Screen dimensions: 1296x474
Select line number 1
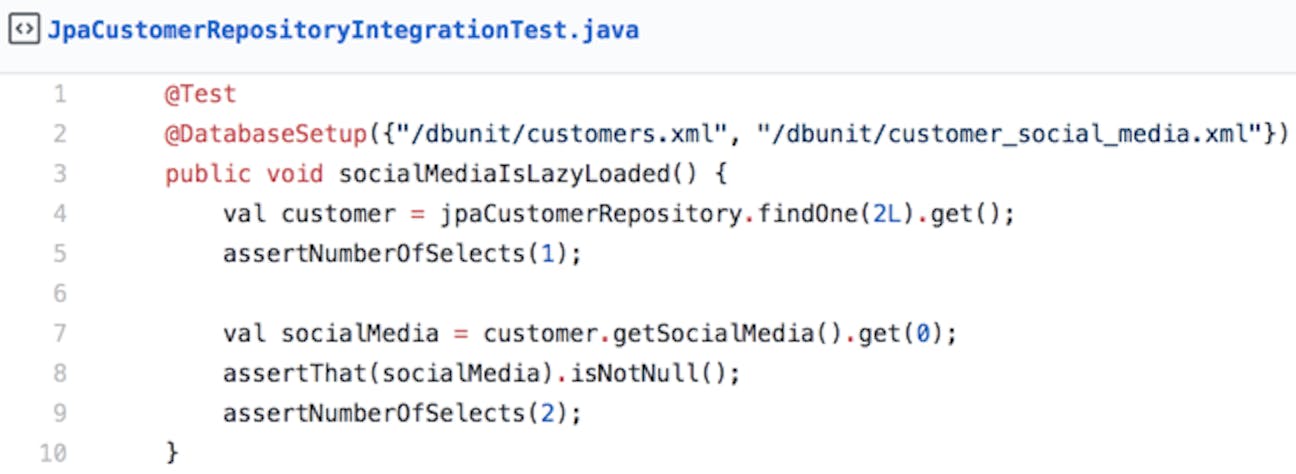click(x=60, y=95)
